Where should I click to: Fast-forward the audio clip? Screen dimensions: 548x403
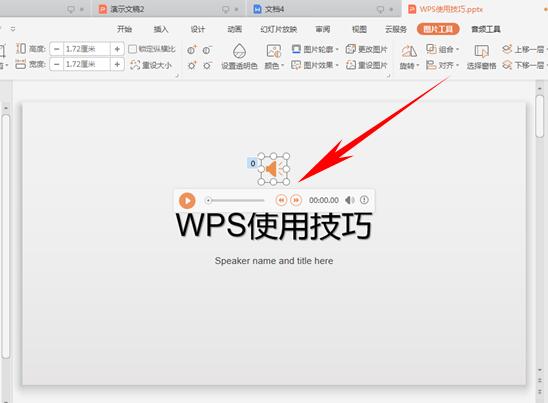click(296, 200)
